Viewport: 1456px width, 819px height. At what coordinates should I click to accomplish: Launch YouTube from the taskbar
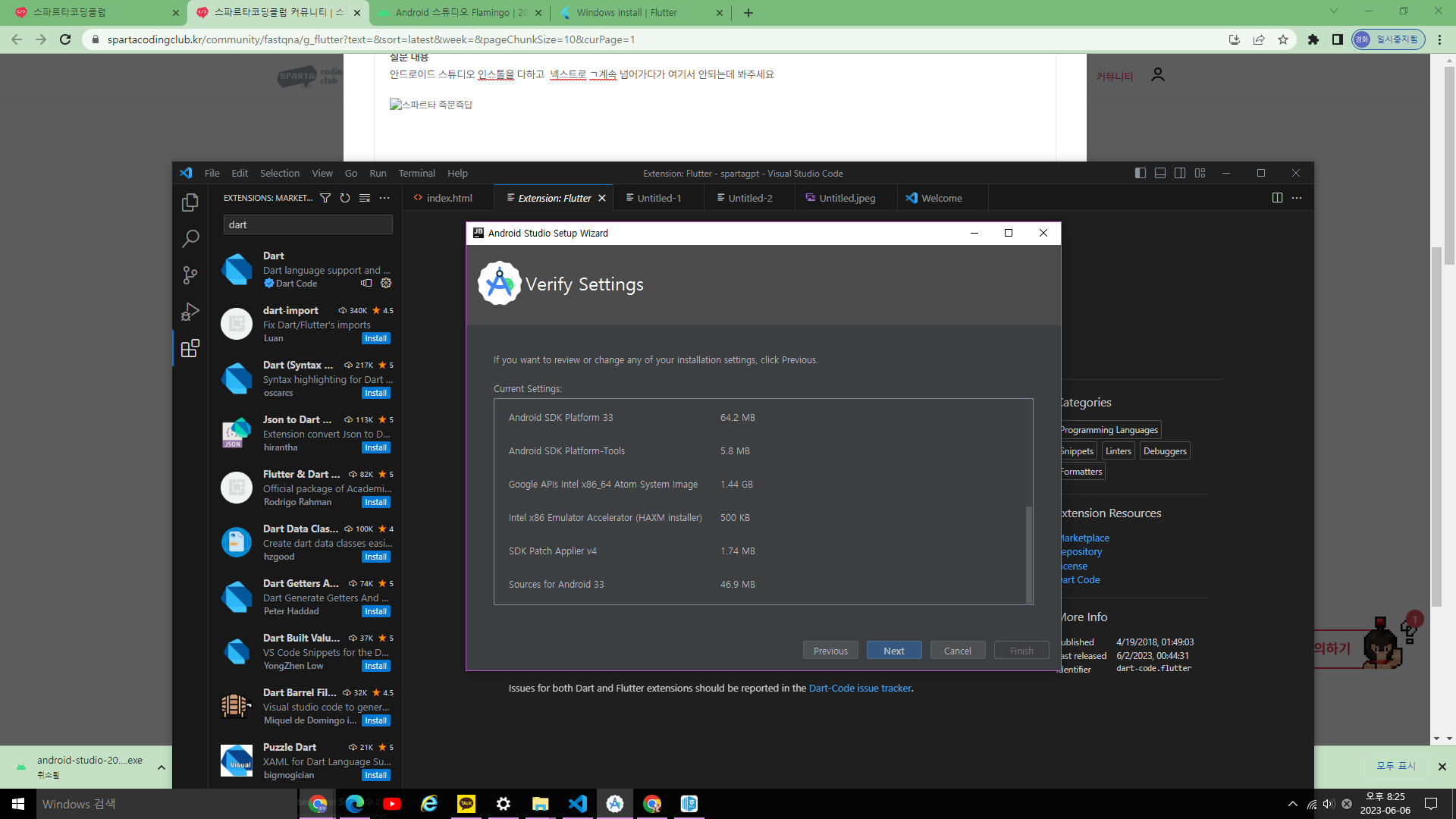392,804
